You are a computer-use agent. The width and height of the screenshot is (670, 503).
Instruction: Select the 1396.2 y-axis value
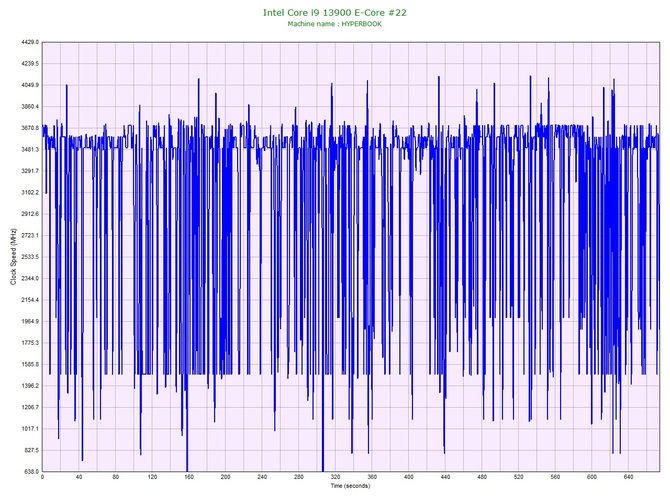(30, 385)
